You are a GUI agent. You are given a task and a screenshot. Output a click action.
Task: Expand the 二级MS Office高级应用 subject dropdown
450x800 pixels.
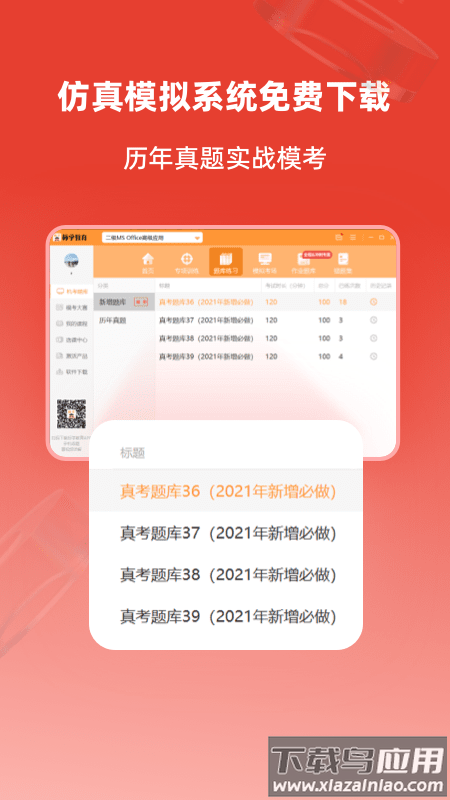click(x=152, y=238)
